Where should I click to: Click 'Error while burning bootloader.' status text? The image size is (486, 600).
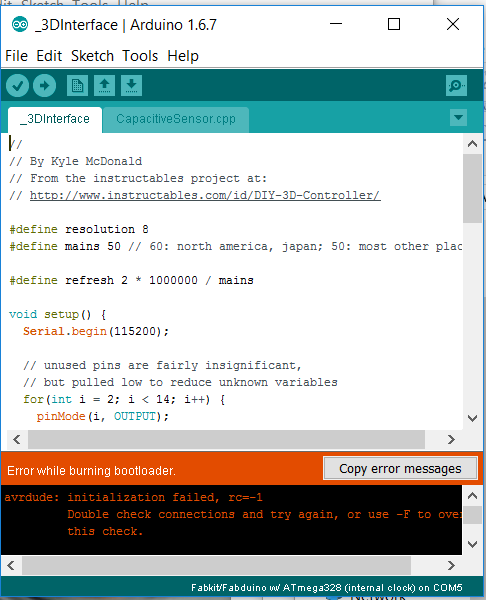click(91, 470)
